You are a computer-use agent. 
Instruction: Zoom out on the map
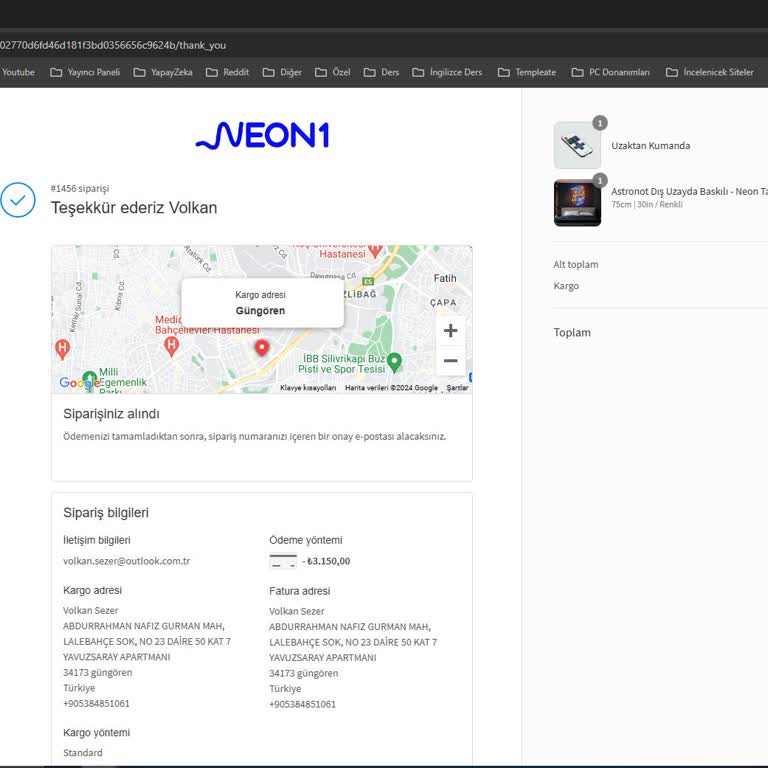tap(450, 361)
